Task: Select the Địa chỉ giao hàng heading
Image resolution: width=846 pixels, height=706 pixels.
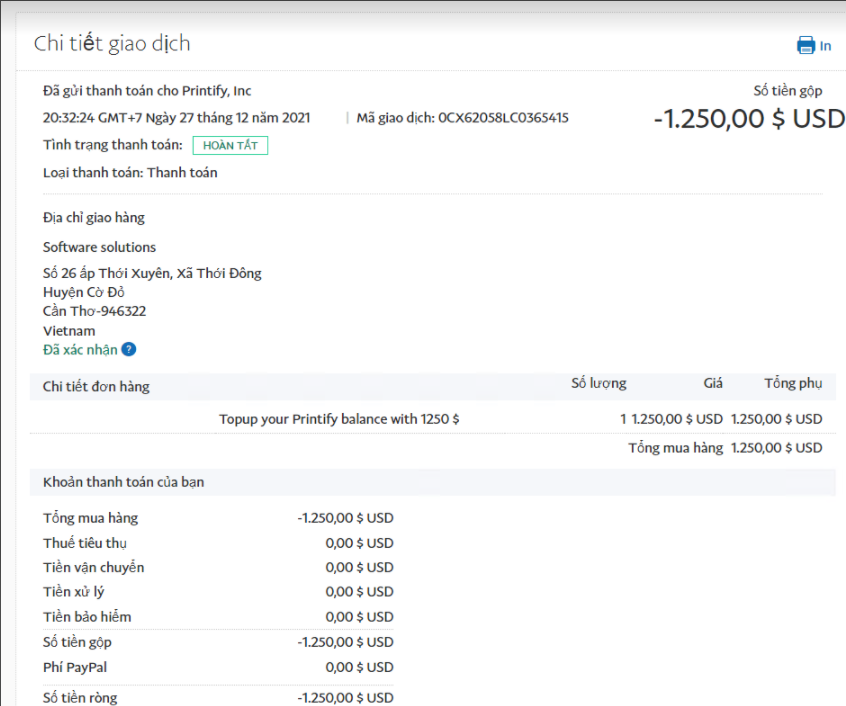Action: pos(94,218)
